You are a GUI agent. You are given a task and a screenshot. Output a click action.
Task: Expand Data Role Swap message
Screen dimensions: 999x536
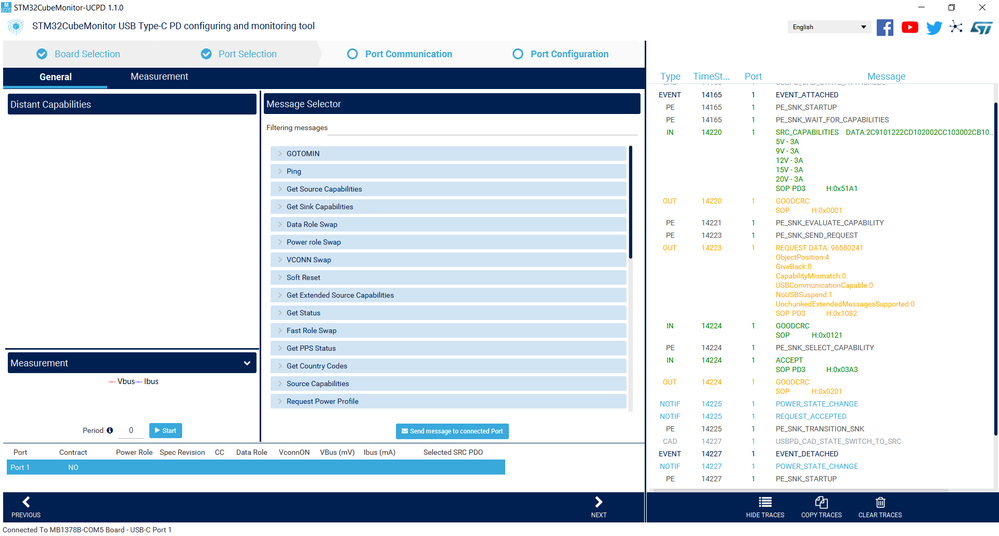[448, 224]
